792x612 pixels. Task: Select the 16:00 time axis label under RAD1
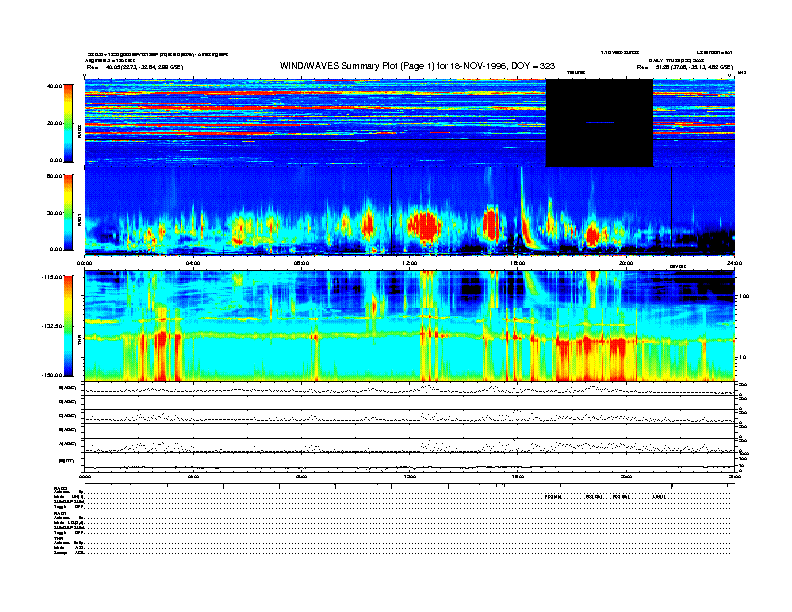[x=517, y=262]
